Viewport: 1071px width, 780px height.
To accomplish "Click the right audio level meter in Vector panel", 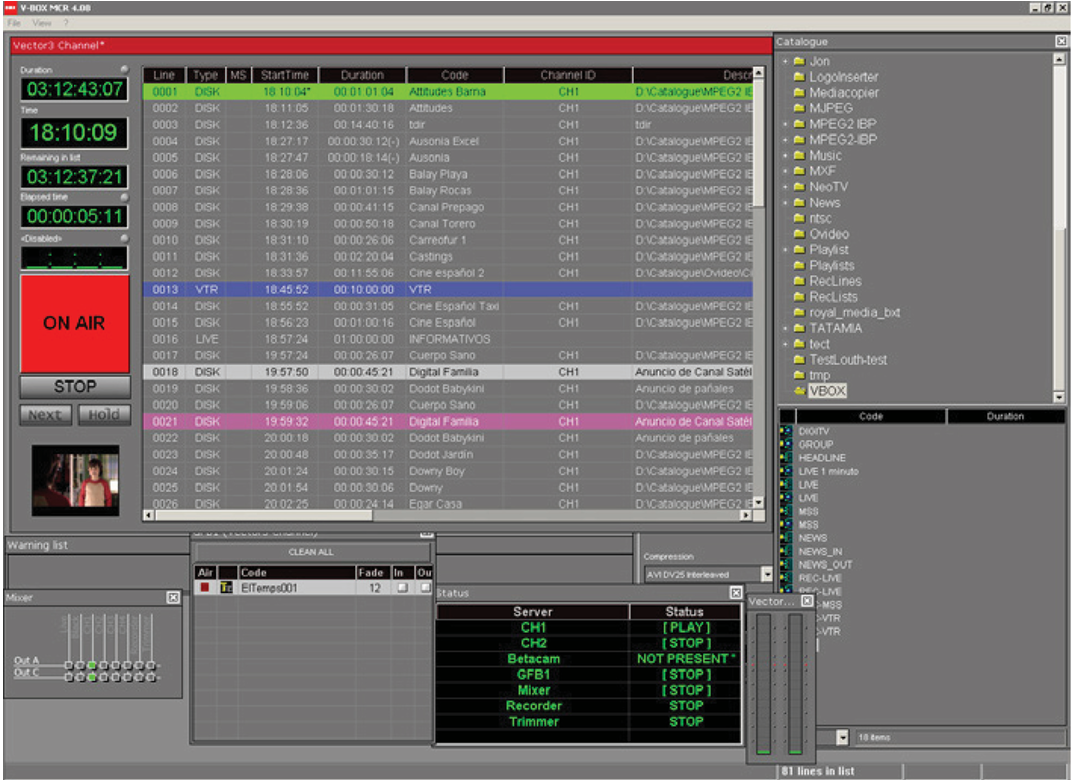I will (795, 684).
